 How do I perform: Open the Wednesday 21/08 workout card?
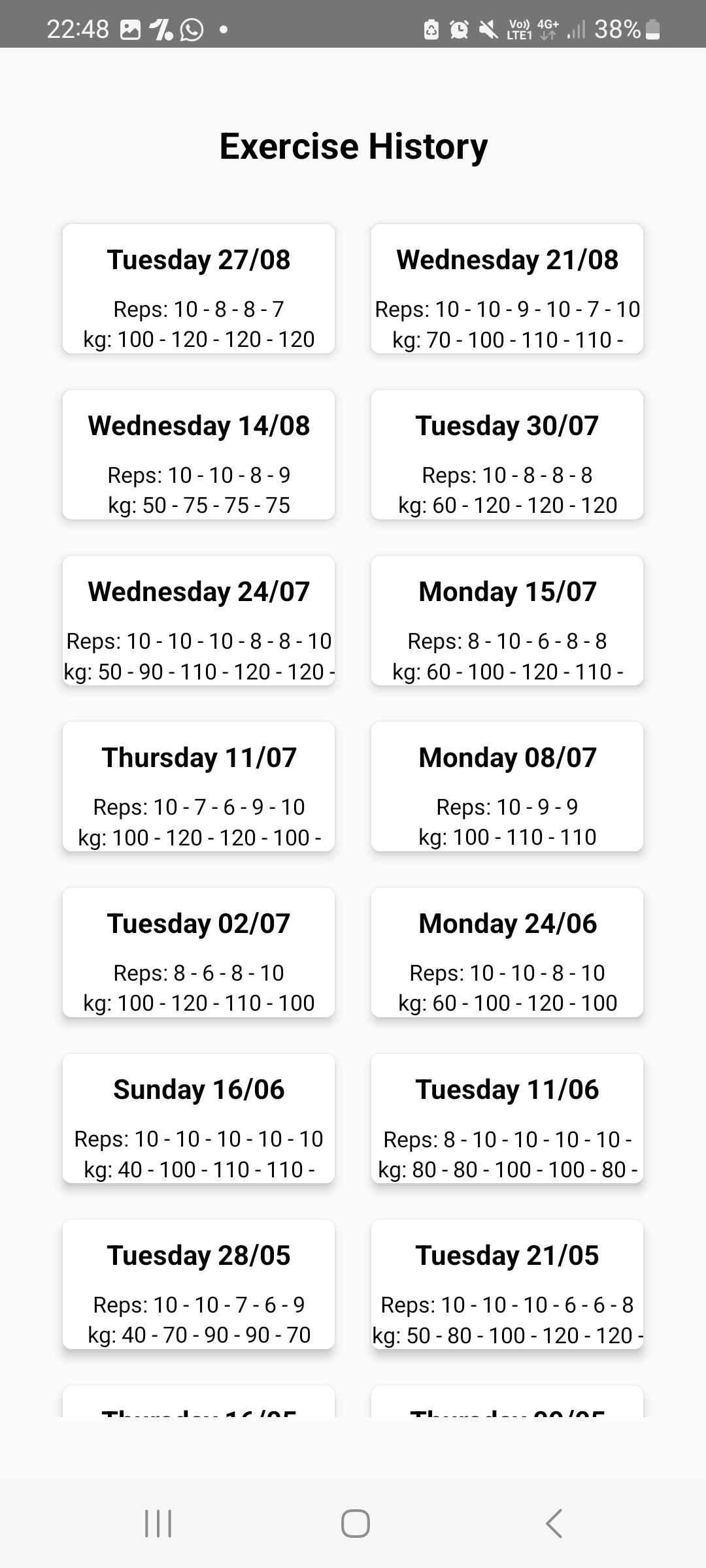click(x=507, y=289)
